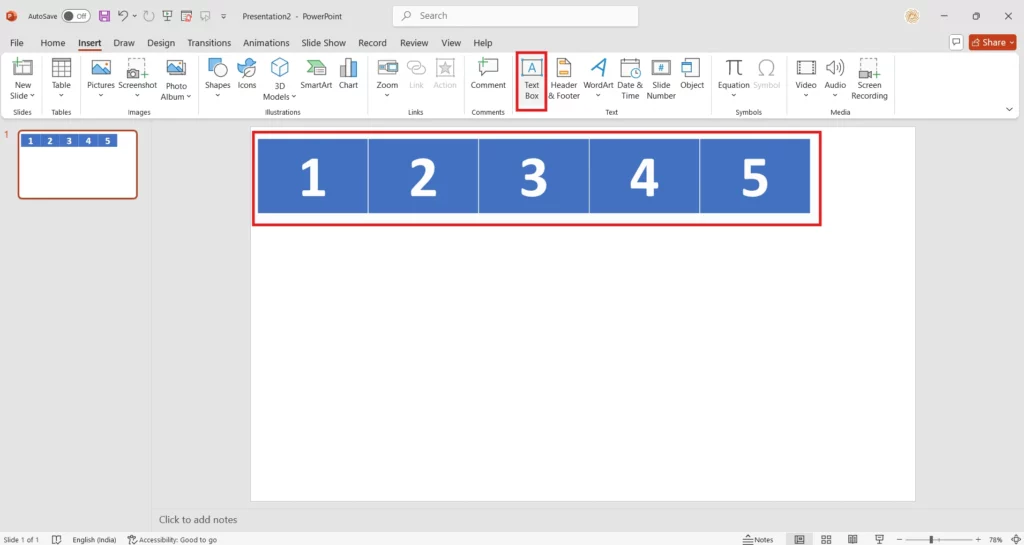1024x545 pixels.
Task: Switch to Normal view in status bar
Action: (799, 539)
